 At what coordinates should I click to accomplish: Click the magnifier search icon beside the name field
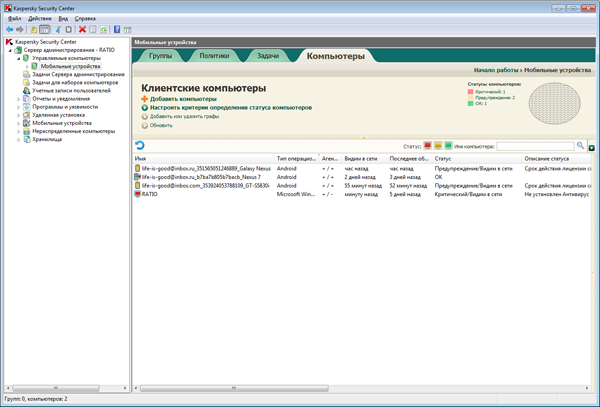pyautogui.click(x=580, y=146)
